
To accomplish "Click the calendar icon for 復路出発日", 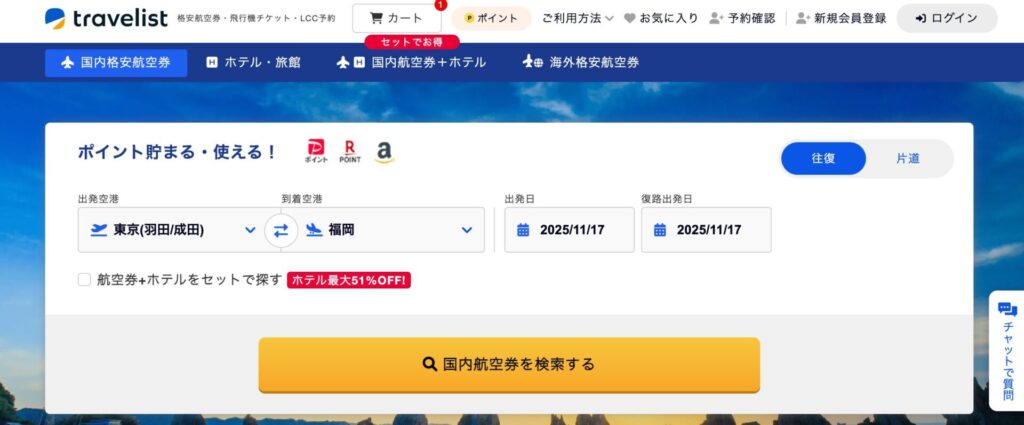I will pyautogui.click(x=660, y=230).
